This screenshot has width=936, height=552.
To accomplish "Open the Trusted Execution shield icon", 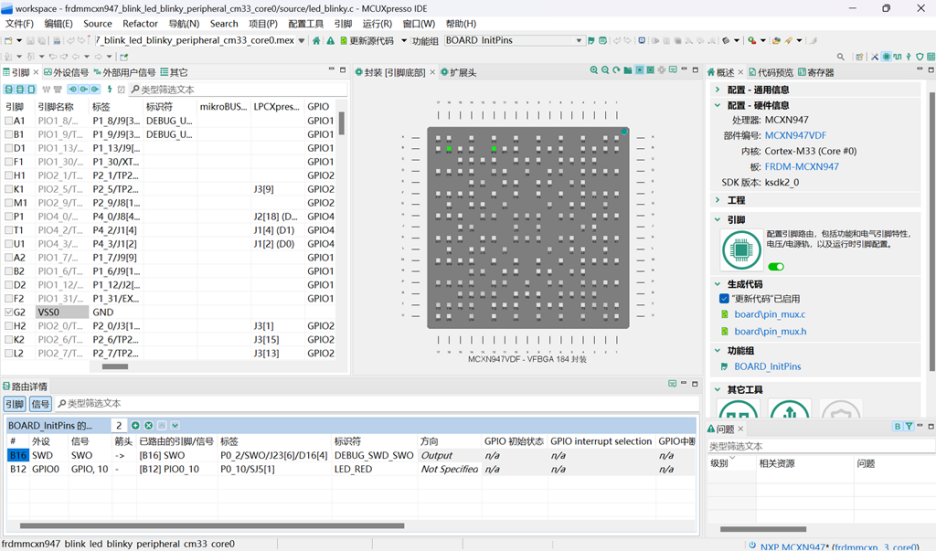I will [920, 57].
